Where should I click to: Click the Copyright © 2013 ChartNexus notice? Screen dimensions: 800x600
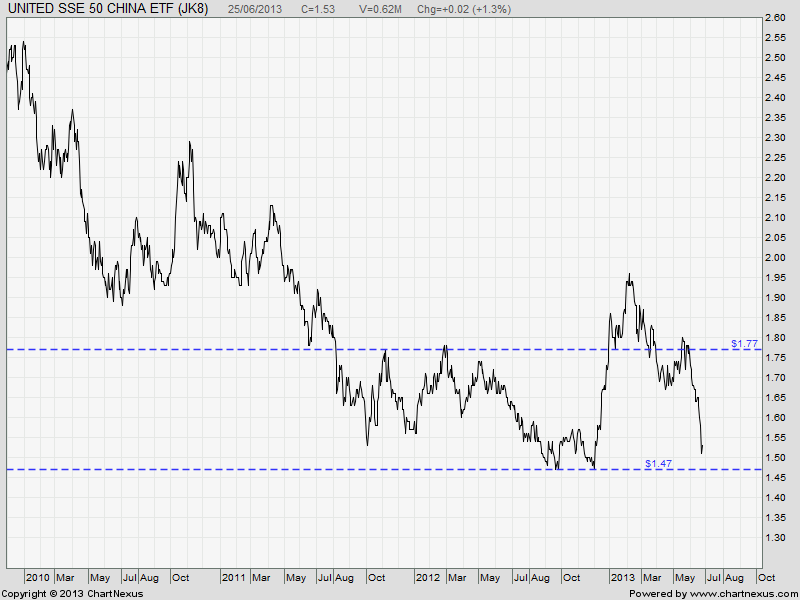[73, 594]
